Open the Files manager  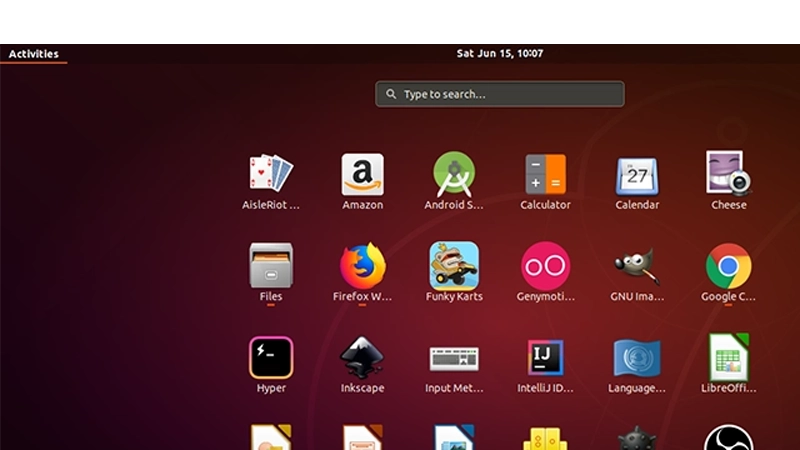point(271,273)
